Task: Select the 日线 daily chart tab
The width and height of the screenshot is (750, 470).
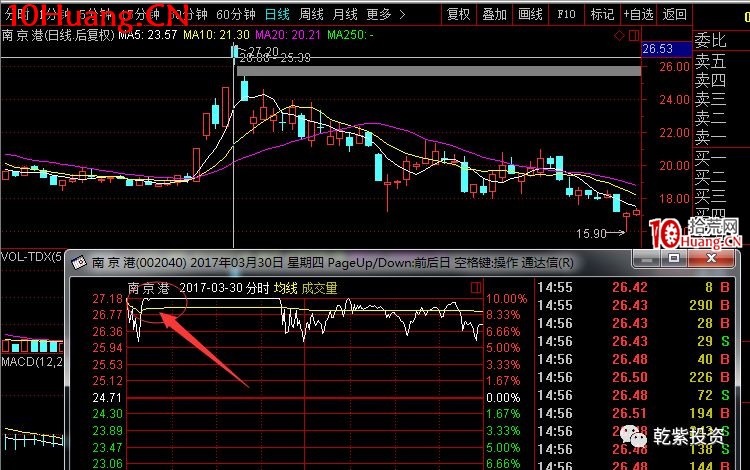Action: tap(277, 15)
